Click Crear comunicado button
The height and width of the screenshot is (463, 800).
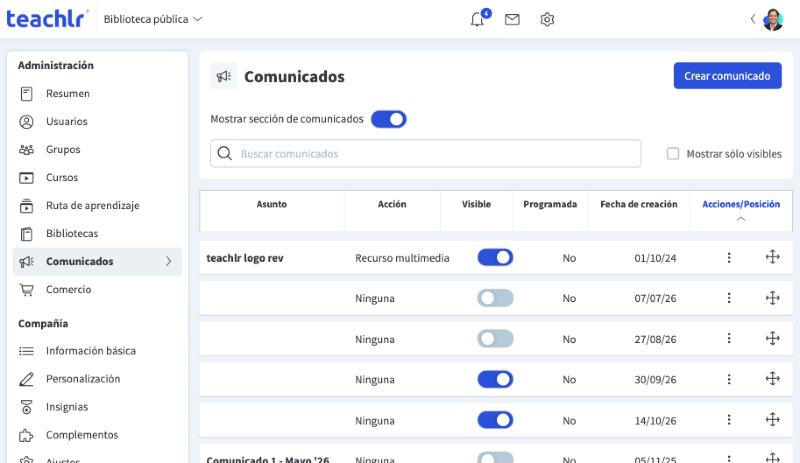click(x=727, y=76)
